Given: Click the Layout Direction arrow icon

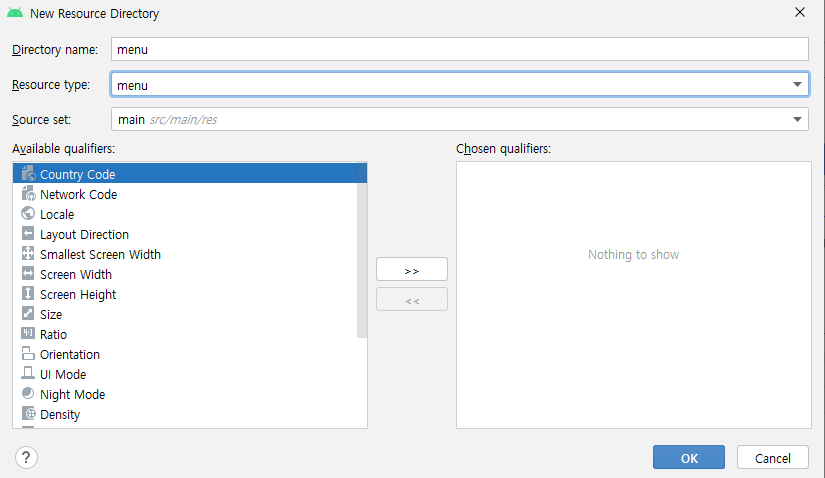Looking at the screenshot, I should pos(28,233).
